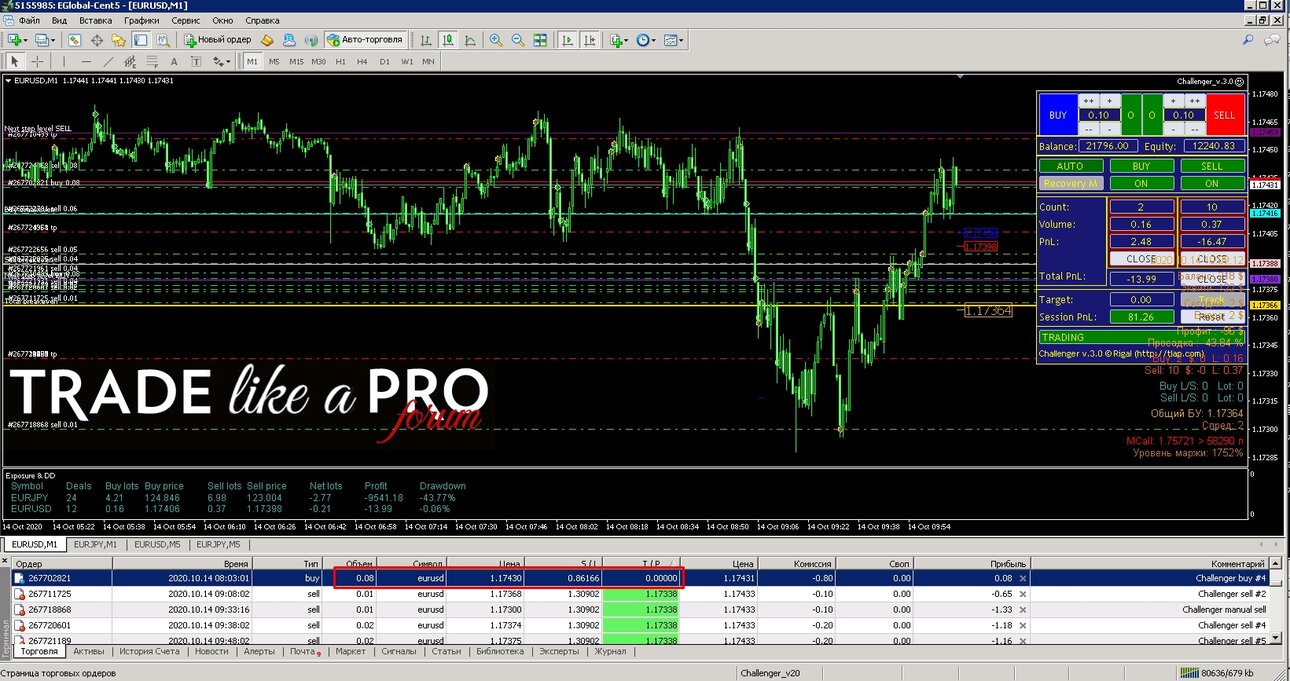Image resolution: width=1290 pixels, height=681 pixels.
Task: Increase buy lot with the ++ stepper
Action: (x=1088, y=100)
